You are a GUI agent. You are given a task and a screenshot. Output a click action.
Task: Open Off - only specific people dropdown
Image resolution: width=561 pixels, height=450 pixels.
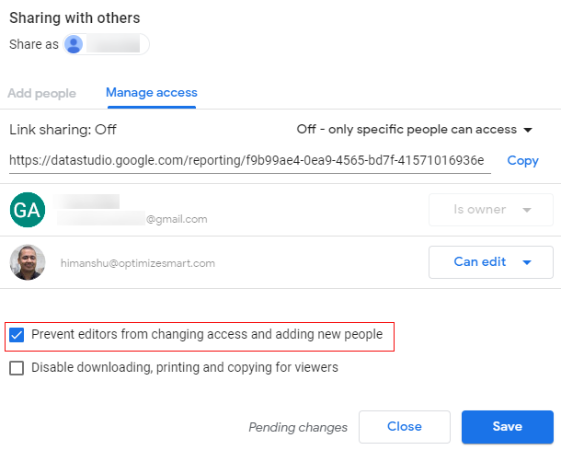tap(414, 129)
